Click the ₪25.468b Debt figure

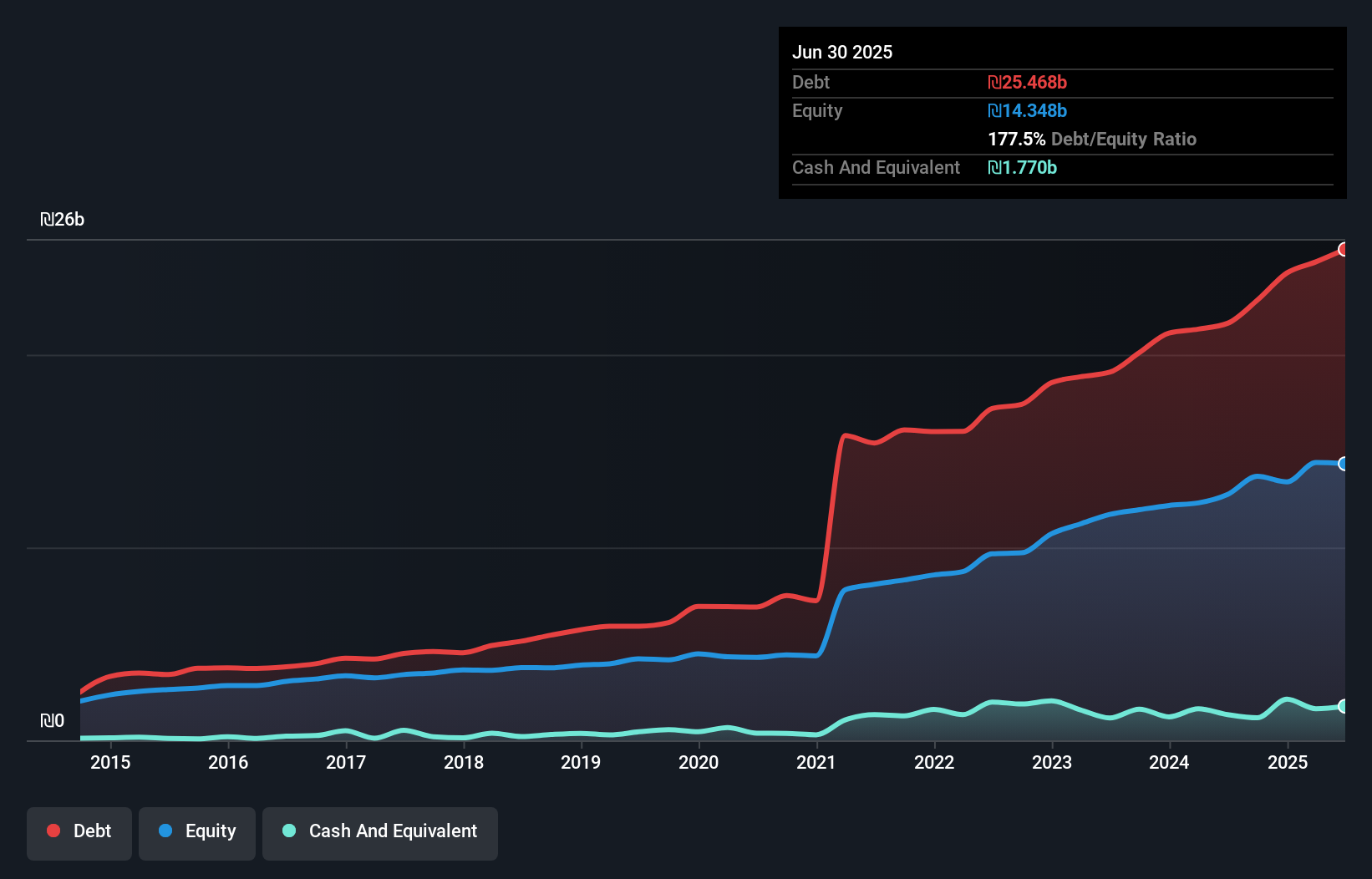[x=1028, y=82]
